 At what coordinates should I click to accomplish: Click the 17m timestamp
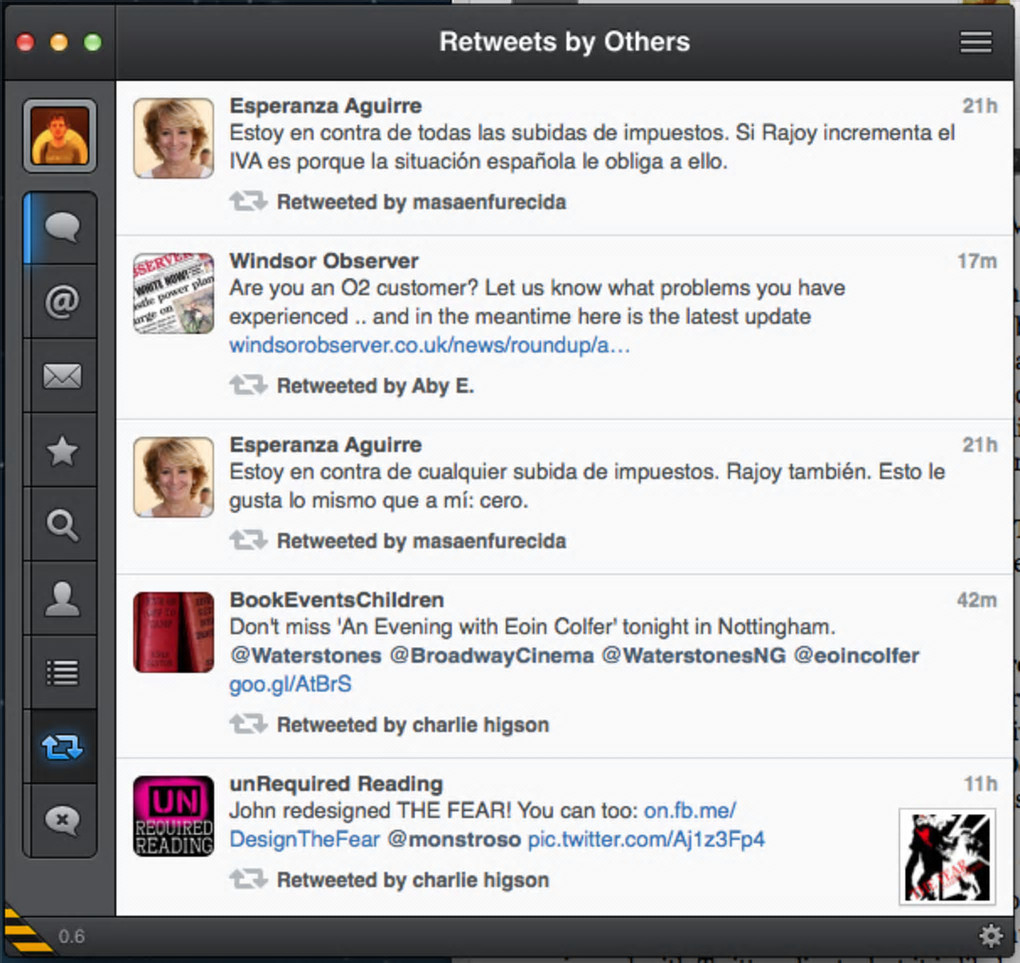[976, 261]
